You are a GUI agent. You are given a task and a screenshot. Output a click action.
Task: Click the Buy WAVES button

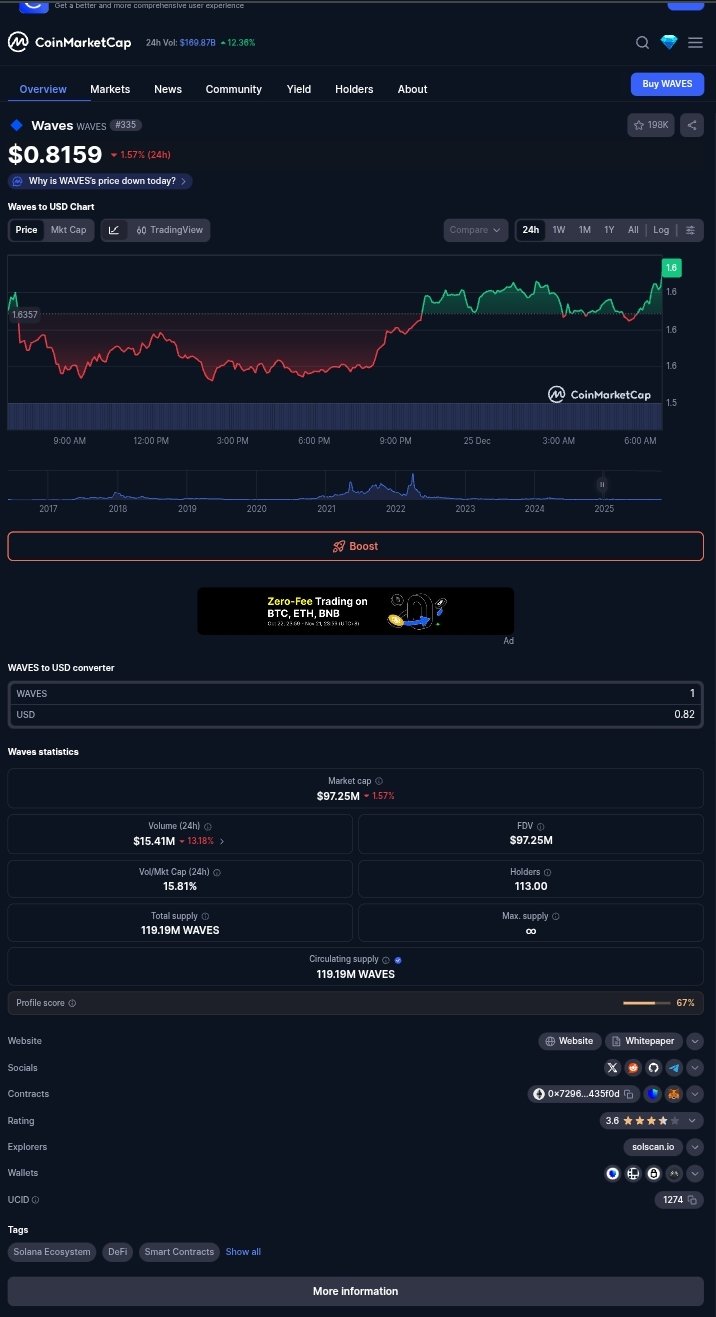click(x=666, y=84)
